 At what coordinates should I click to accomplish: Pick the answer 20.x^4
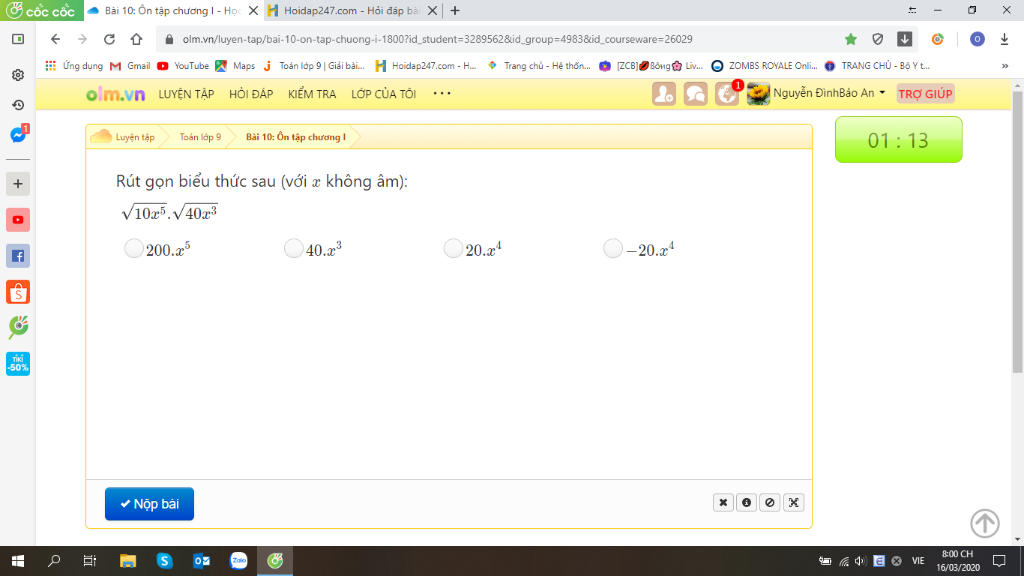[x=453, y=249]
